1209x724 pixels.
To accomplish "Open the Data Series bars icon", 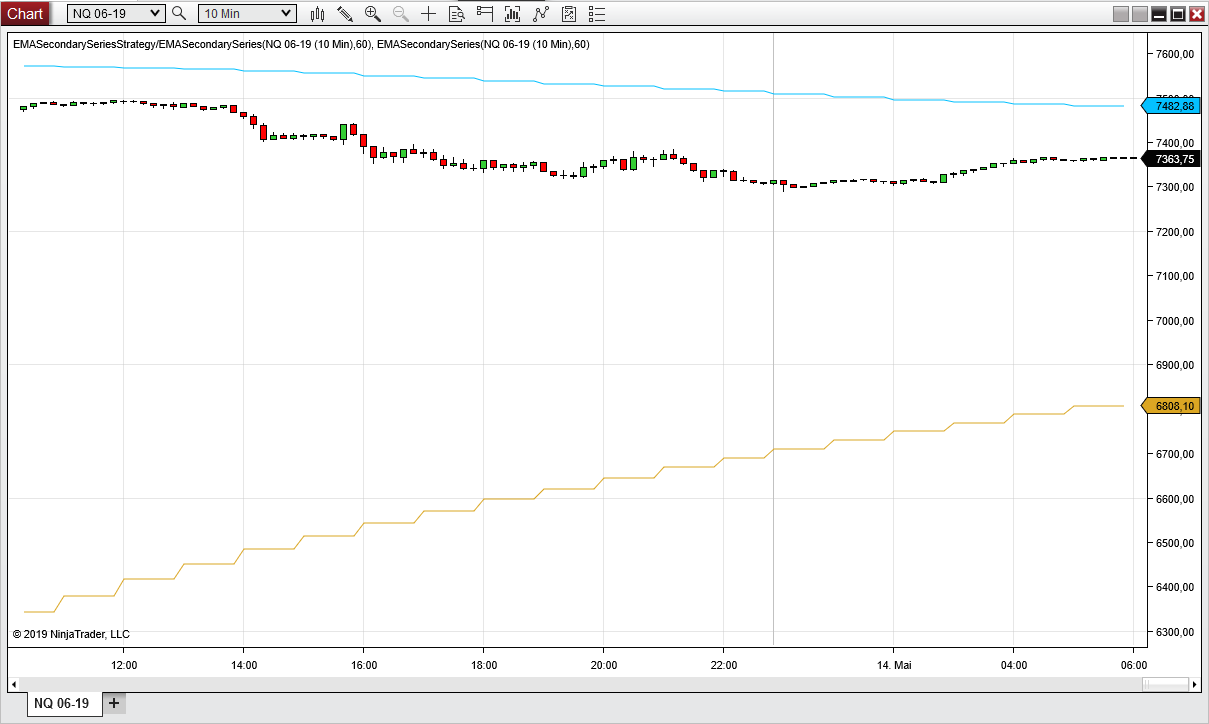I will (x=513, y=14).
